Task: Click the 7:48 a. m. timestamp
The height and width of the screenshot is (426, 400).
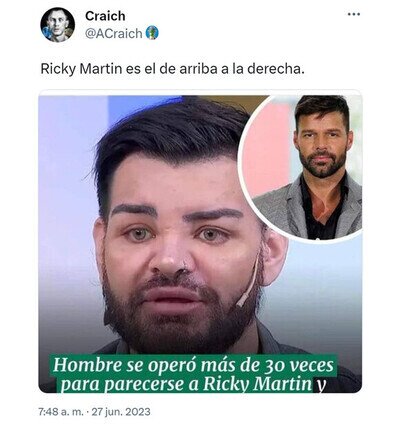Action: click(x=61, y=412)
